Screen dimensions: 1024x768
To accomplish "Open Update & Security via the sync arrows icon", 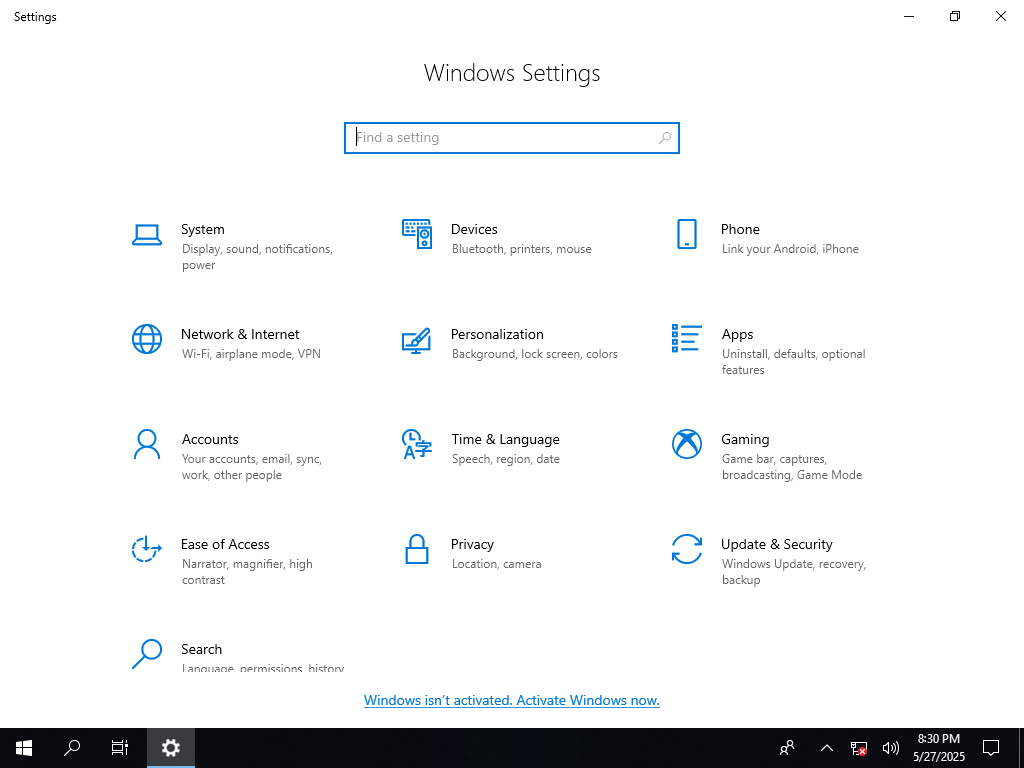I will tap(686, 549).
